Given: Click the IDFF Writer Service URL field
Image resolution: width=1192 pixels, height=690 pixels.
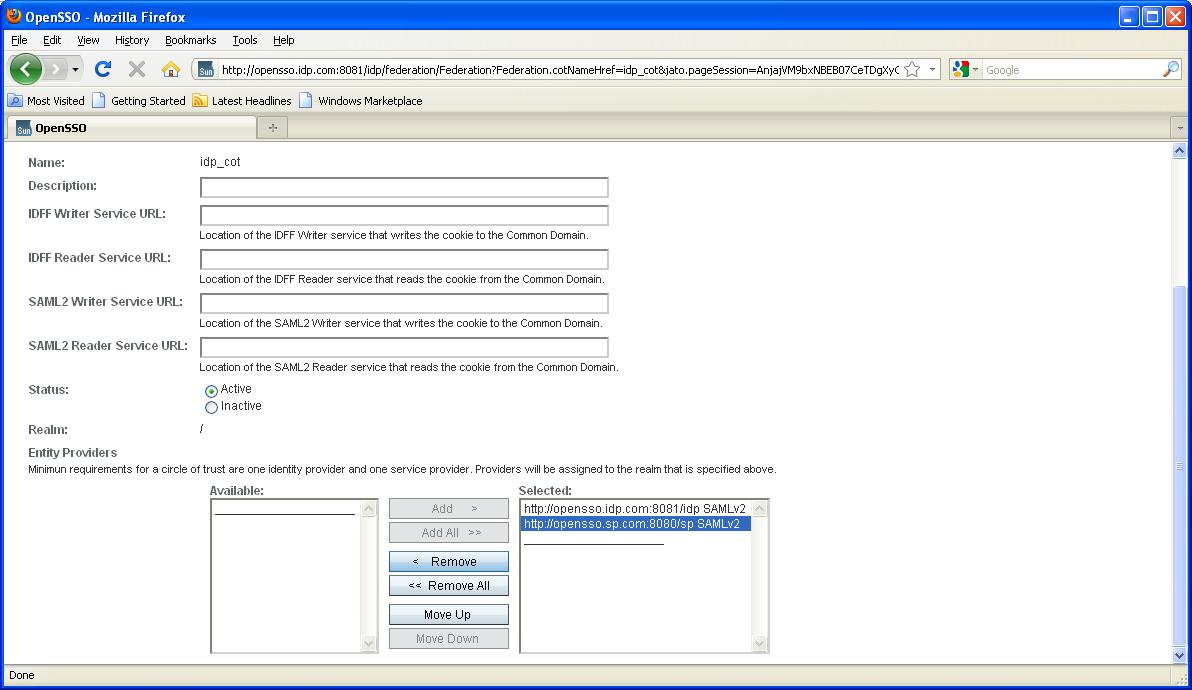Looking at the screenshot, I should click(x=404, y=215).
